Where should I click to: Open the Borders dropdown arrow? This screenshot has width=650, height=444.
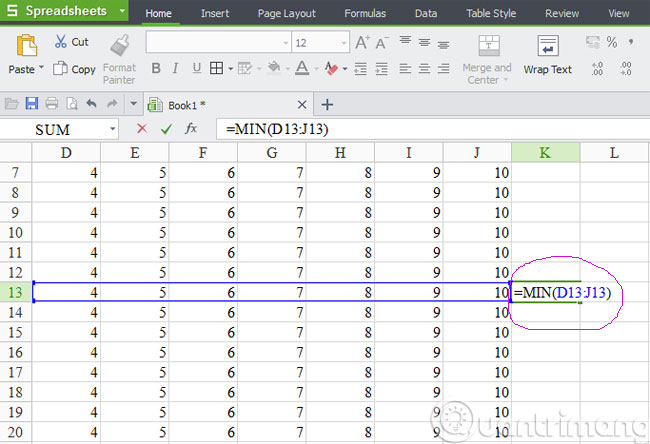230,69
